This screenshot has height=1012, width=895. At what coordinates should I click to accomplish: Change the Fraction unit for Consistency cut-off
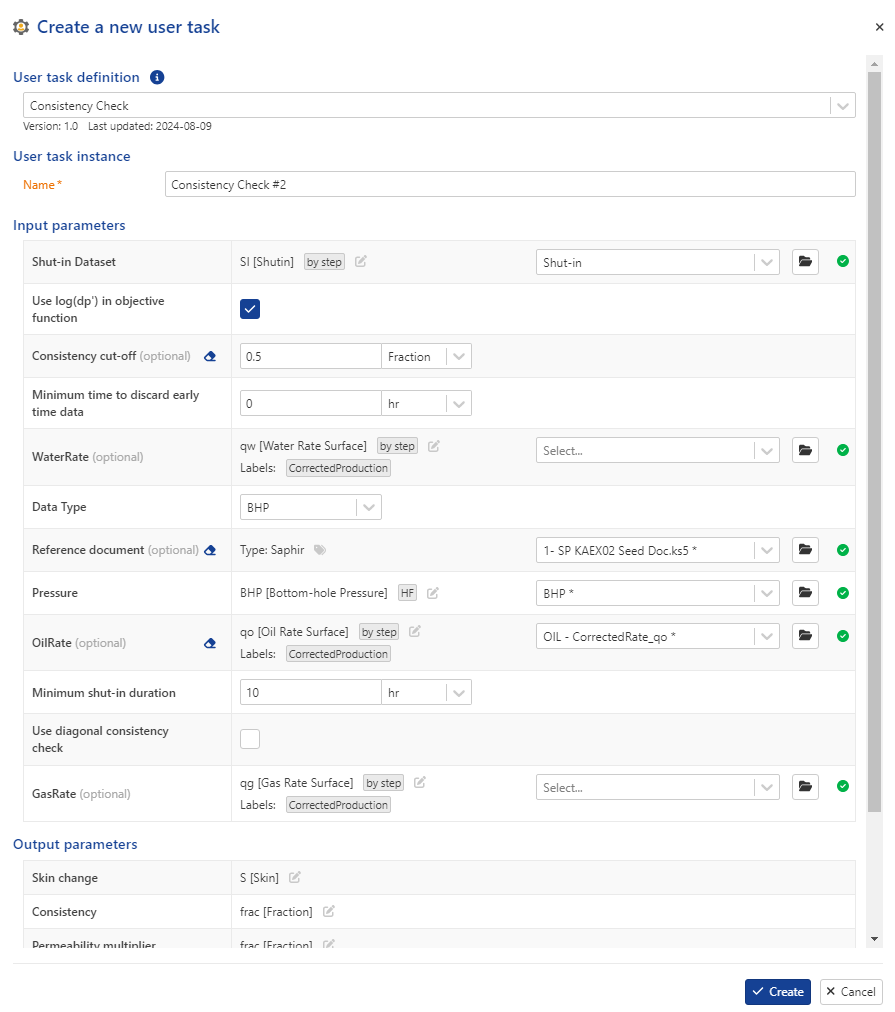click(426, 356)
